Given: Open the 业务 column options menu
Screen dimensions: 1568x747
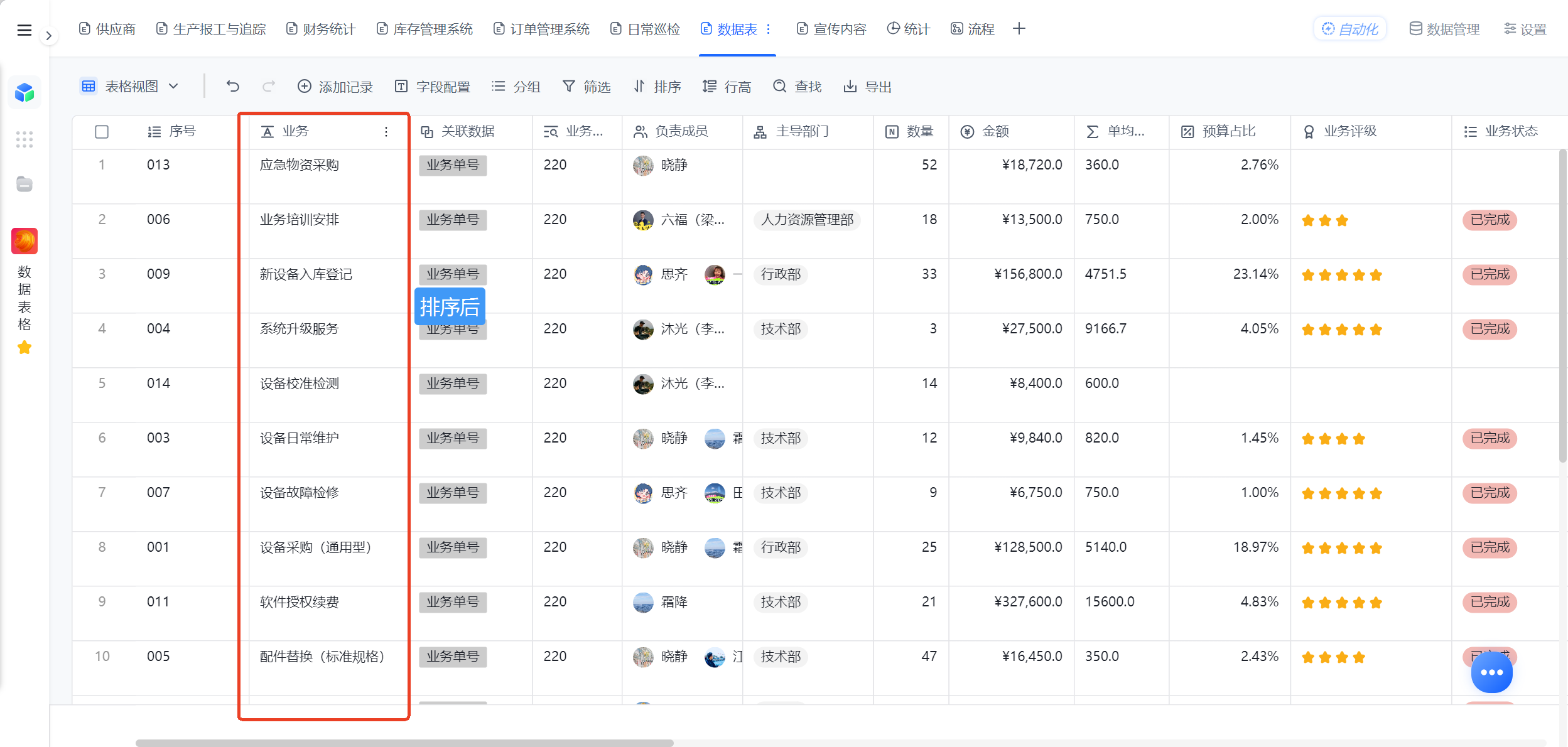Looking at the screenshot, I should point(386,132).
